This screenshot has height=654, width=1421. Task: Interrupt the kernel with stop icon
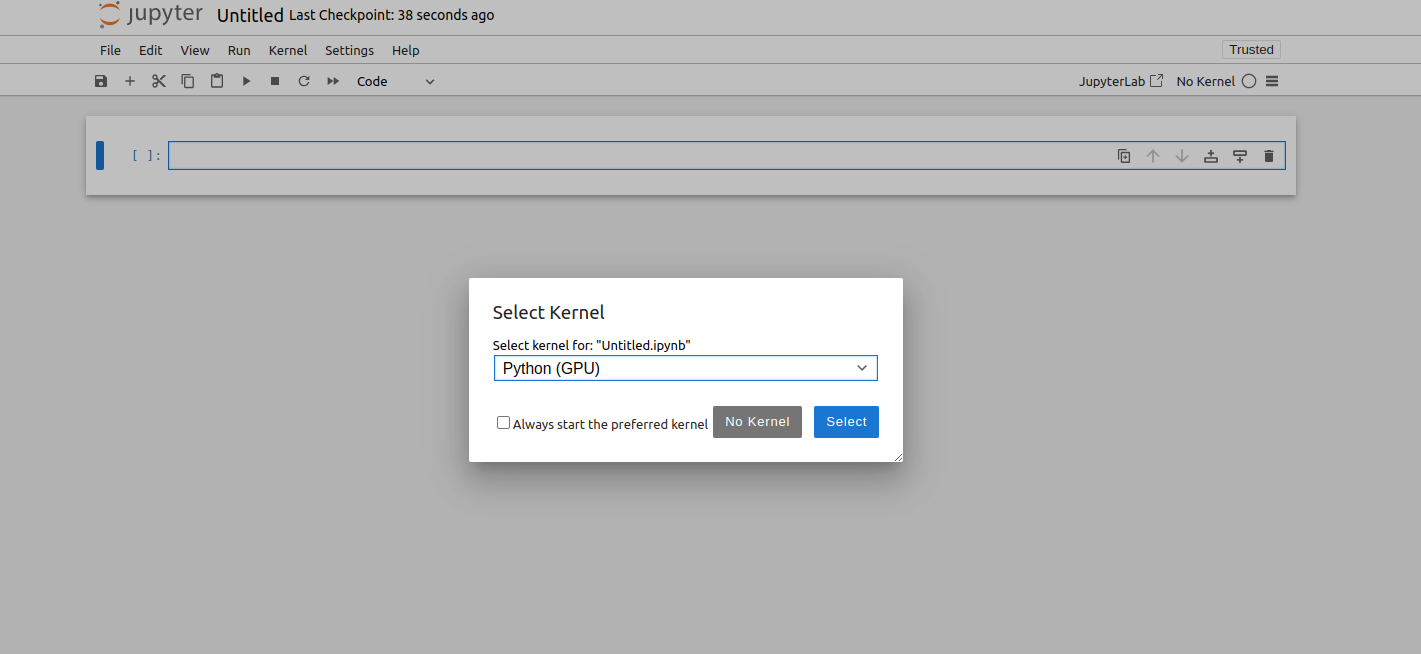[x=275, y=81]
